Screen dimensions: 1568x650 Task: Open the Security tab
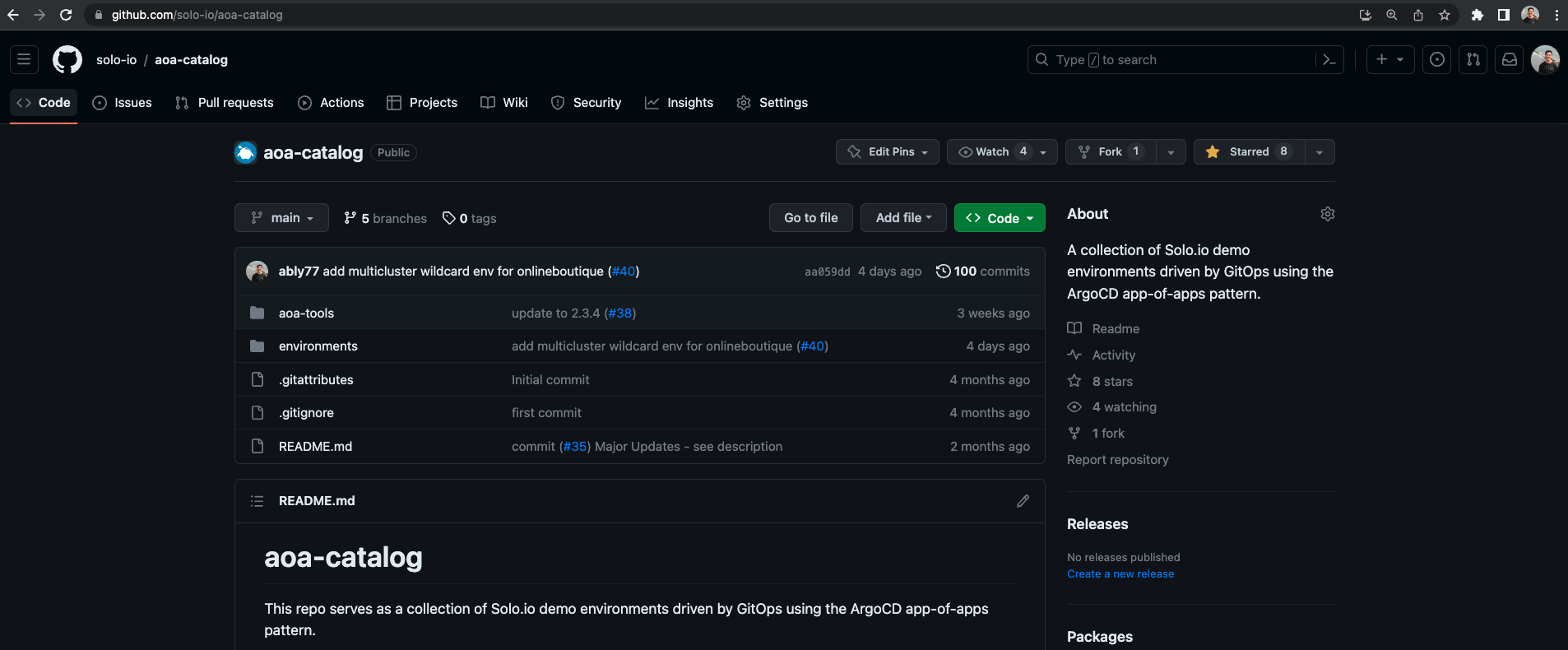(586, 103)
